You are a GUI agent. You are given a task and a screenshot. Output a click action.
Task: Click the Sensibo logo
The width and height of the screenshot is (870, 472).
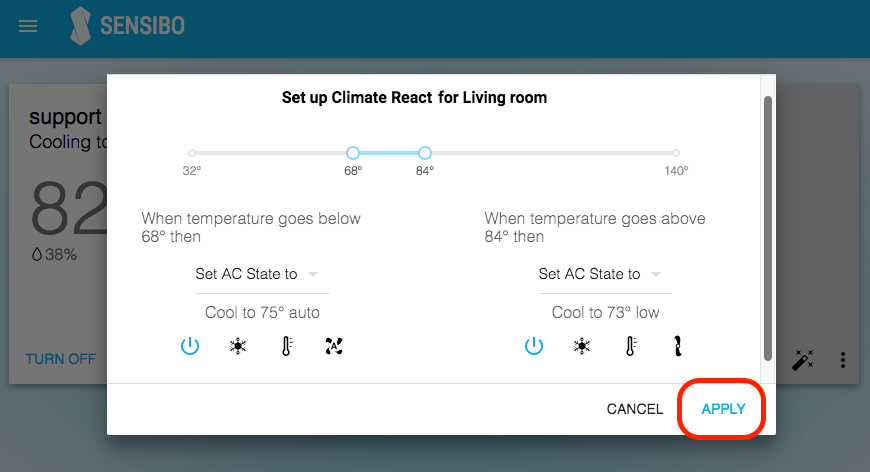pos(128,26)
